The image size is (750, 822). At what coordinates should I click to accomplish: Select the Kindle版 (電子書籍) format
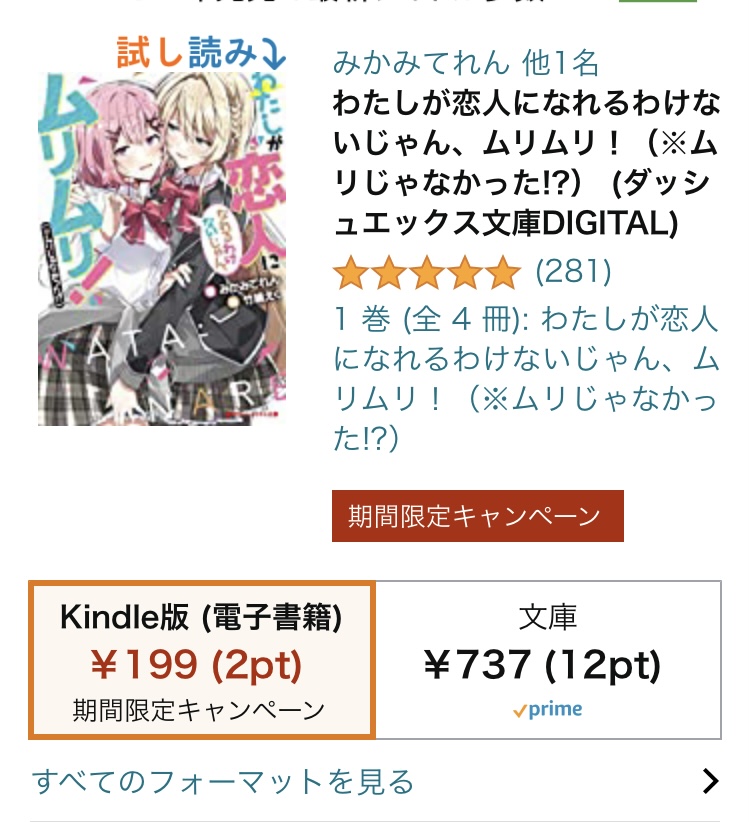(202, 659)
